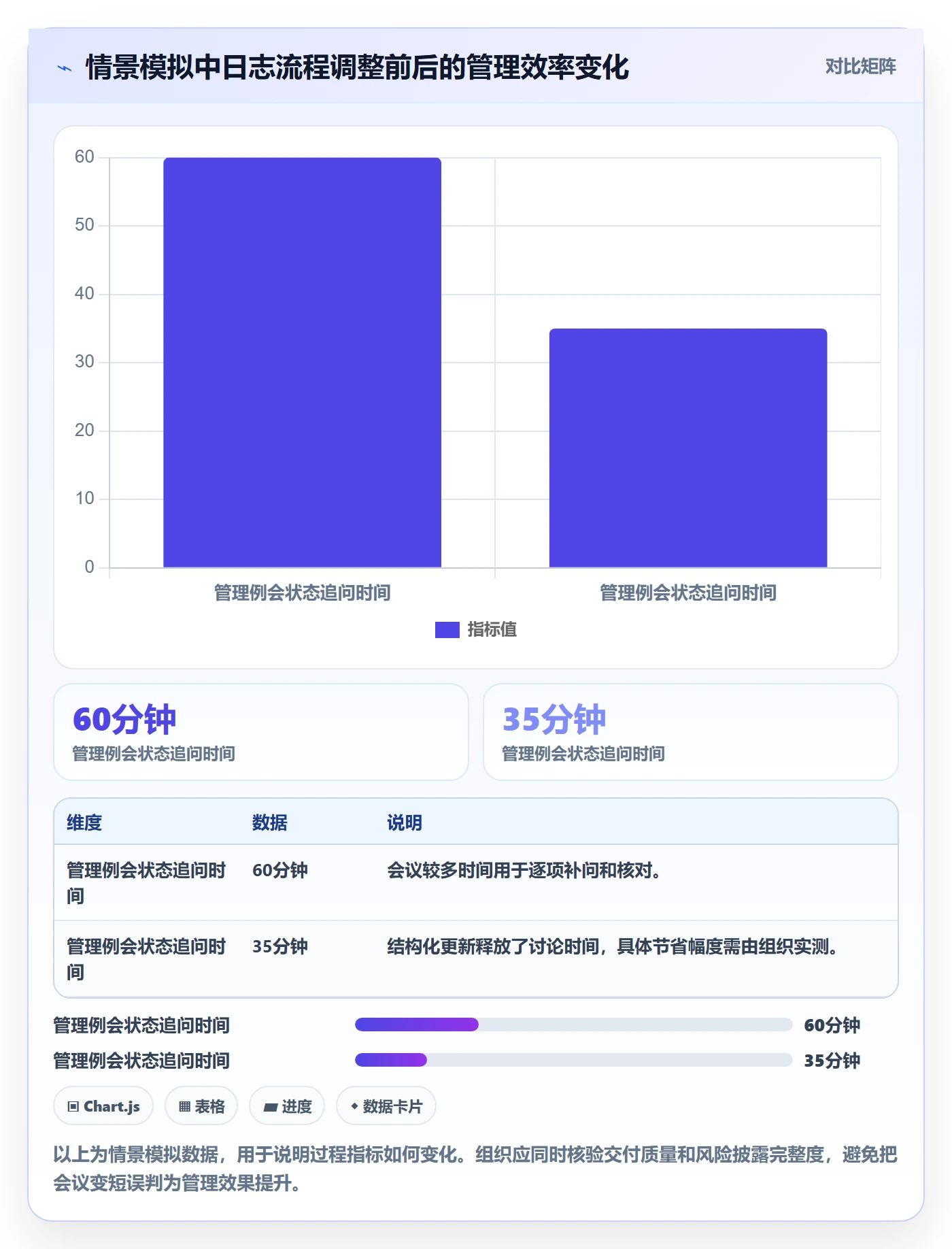Image resolution: width=952 pixels, height=1249 pixels.
Task: Click the 维度 column header
Action: [84, 822]
